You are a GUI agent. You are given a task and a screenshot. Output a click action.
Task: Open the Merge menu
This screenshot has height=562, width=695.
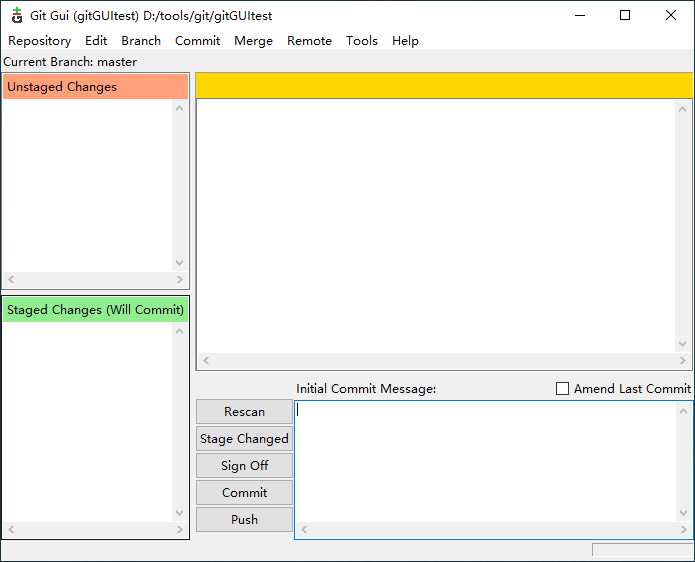coord(253,41)
